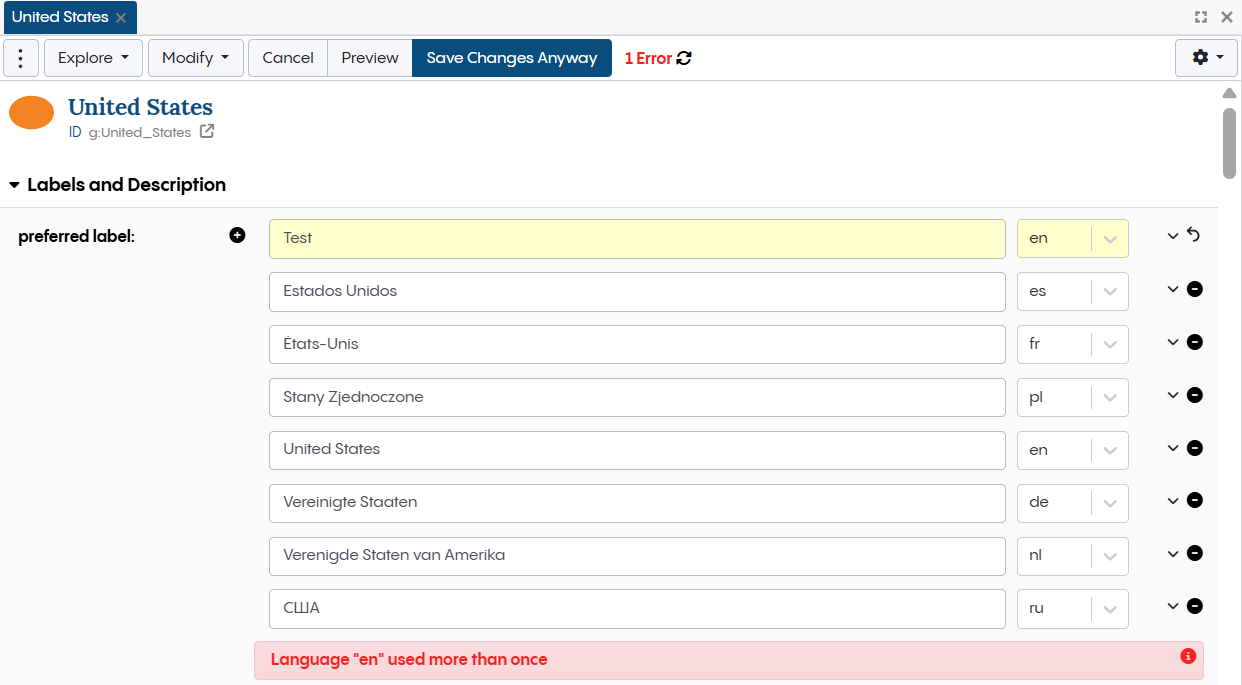The image size is (1242, 685).
Task: Remove the Estados Unidos label
Action: point(1194,289)
